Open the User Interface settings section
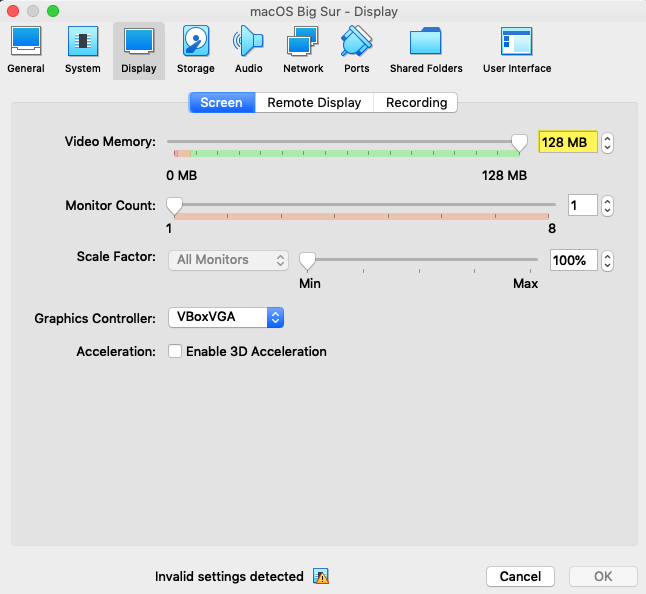Screen dimensions: 646x594 517,50
